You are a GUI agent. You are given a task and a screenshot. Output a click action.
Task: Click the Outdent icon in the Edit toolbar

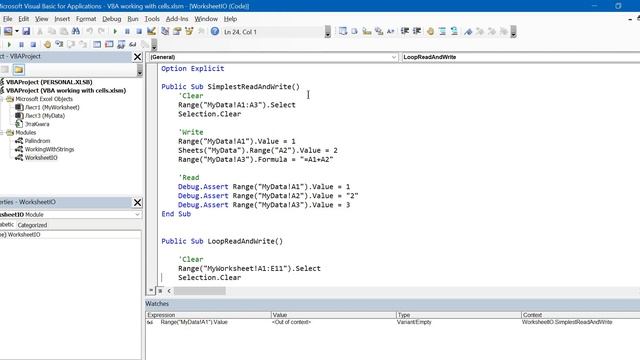click(417, 31)
